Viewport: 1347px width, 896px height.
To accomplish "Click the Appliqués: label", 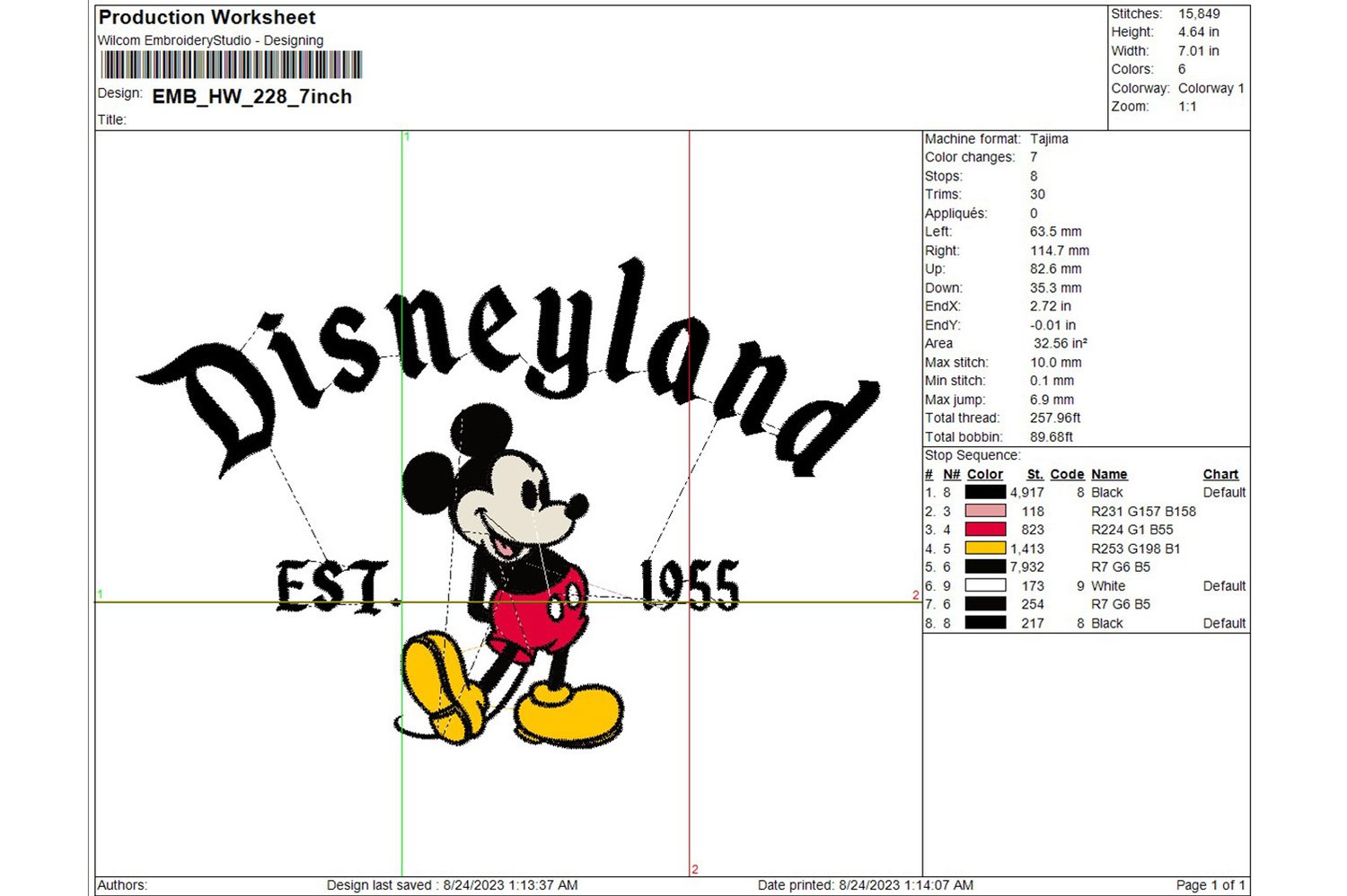I will click(x=955, y=214).
